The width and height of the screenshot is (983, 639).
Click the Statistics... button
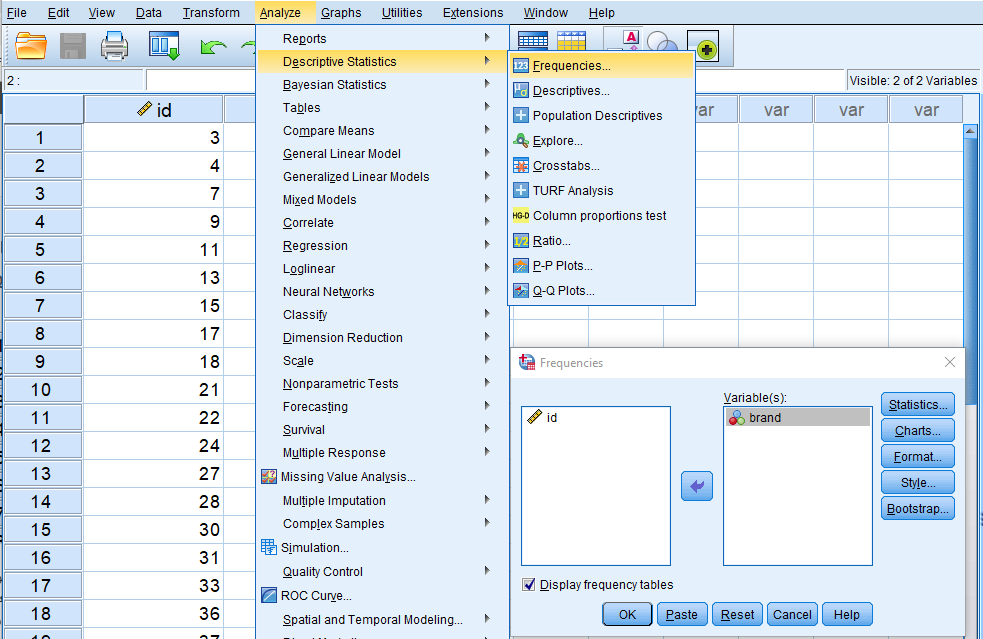918,405
